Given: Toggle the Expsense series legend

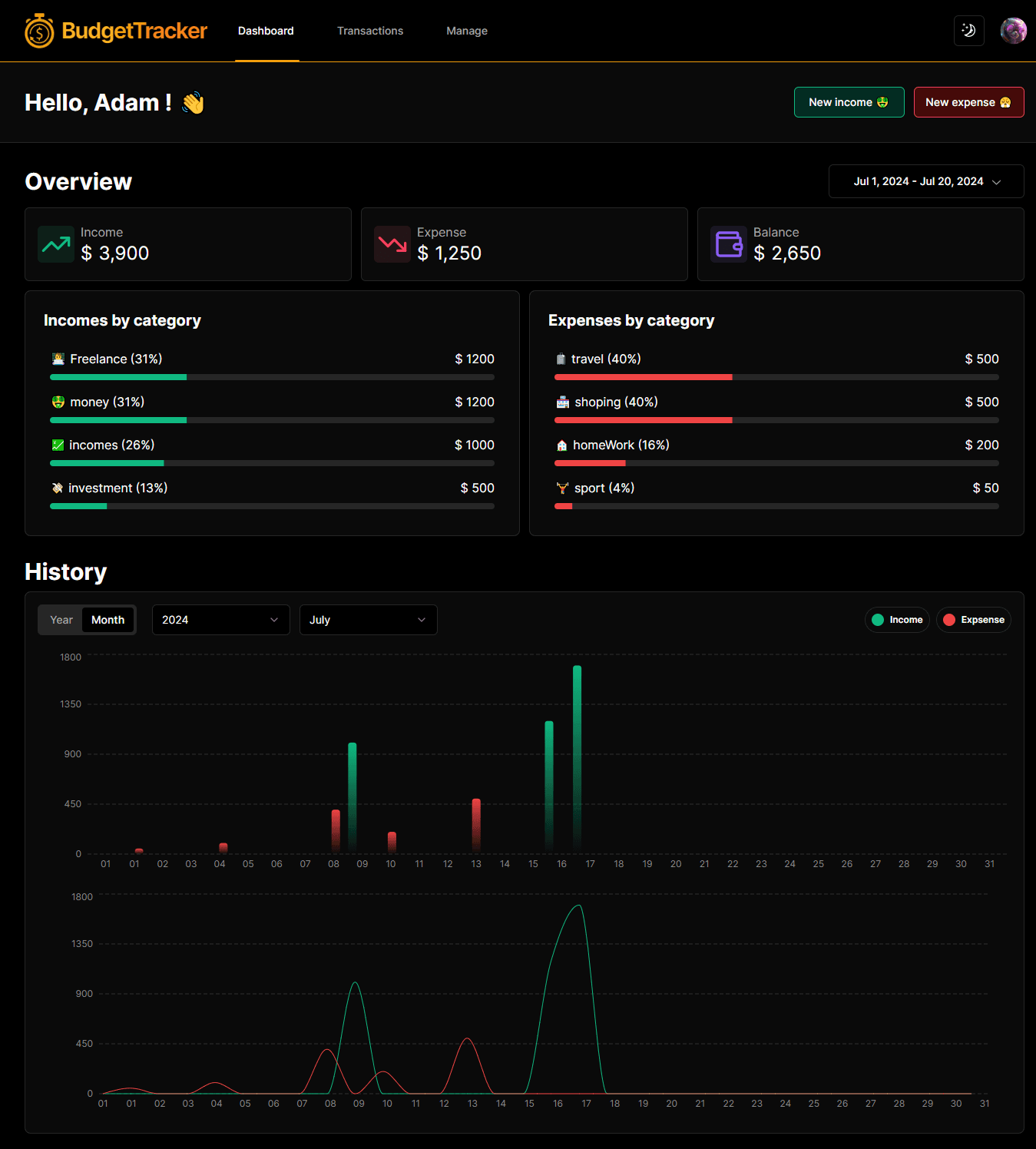Looking at the screenshot, I should 973,620.
